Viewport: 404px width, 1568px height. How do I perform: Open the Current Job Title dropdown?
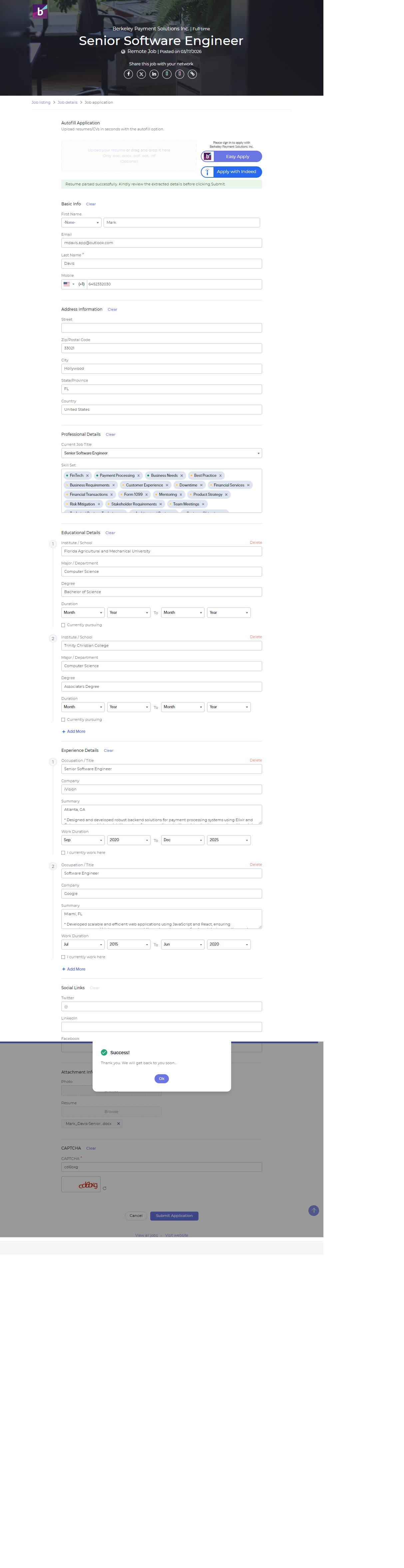click(161, 453)
